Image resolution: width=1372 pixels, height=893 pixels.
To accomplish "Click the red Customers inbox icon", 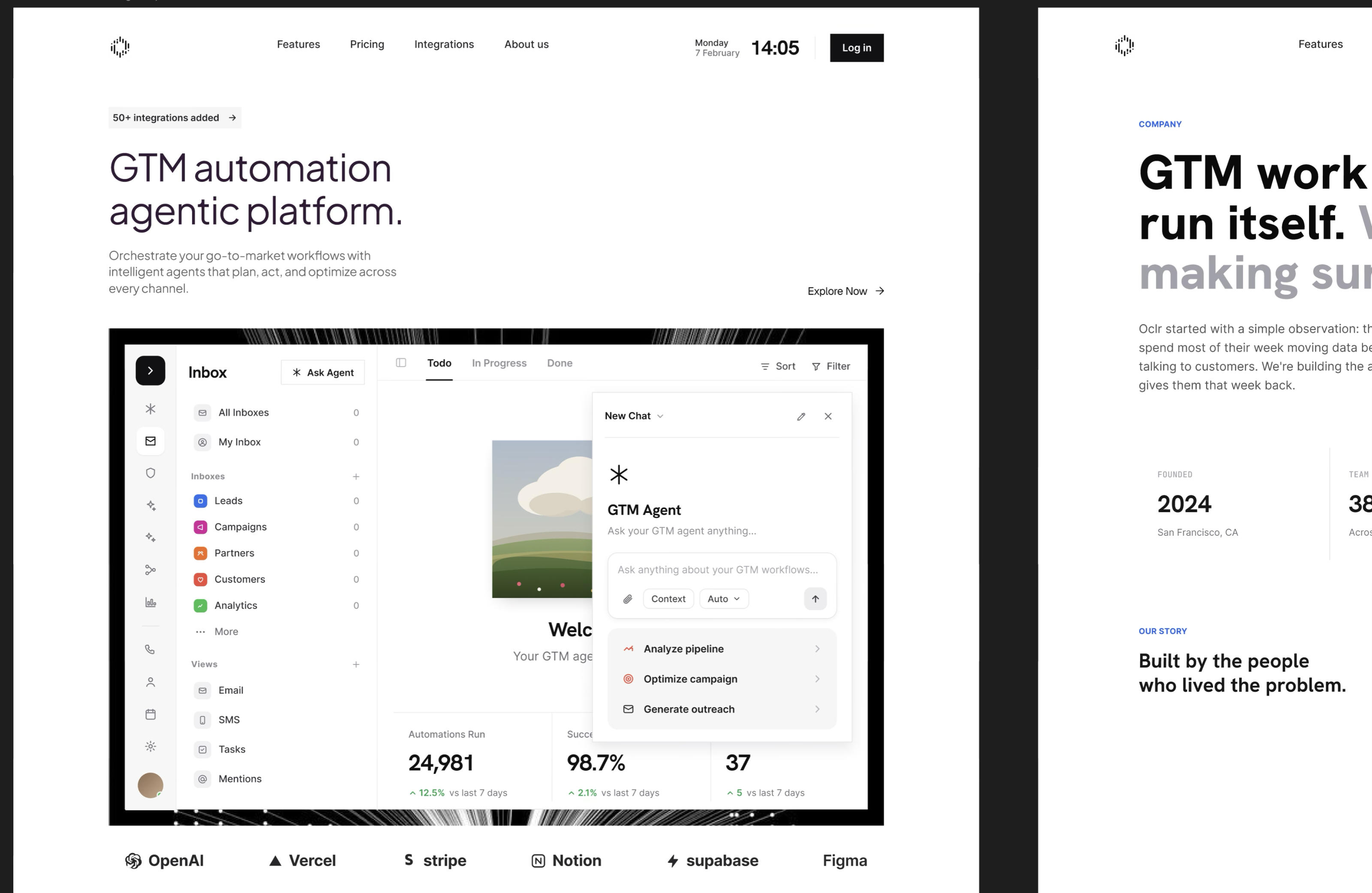I will tap(201, 579).
